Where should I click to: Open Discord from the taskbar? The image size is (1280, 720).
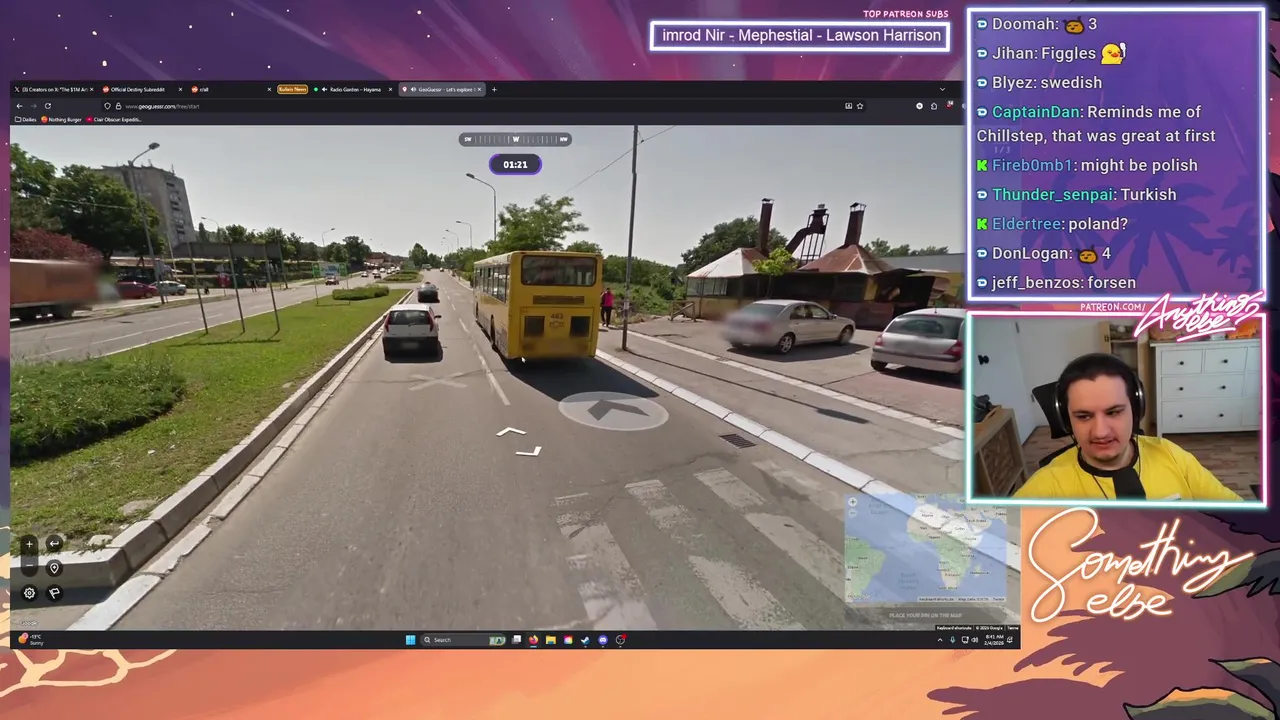point(602,640)
